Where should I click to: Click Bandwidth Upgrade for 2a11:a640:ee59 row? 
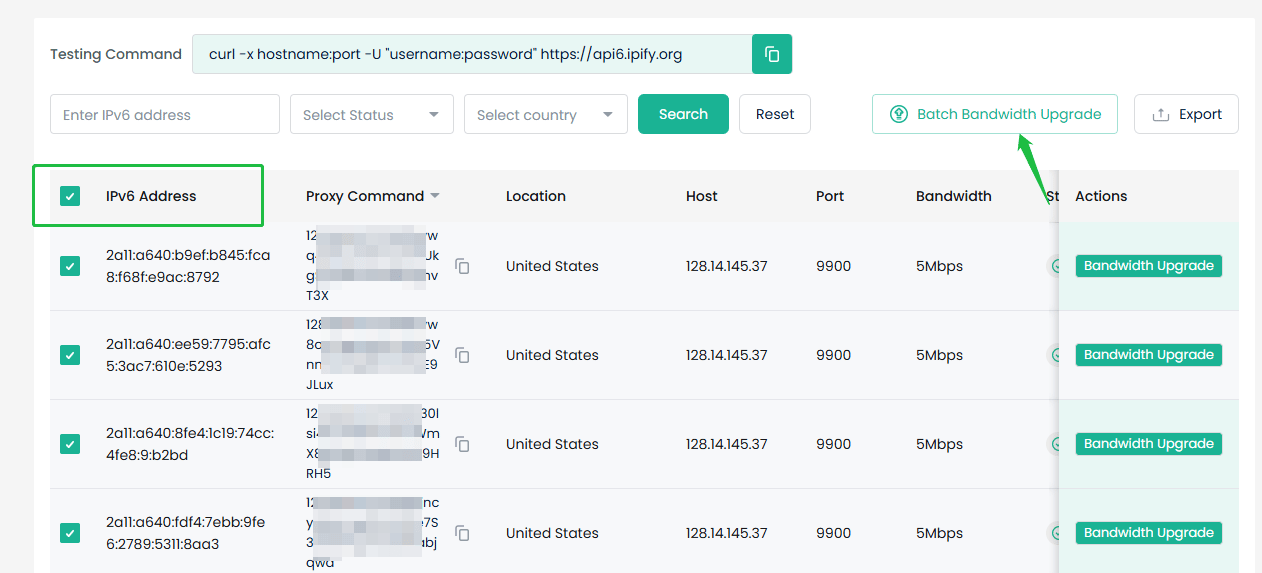(1149, 355)
